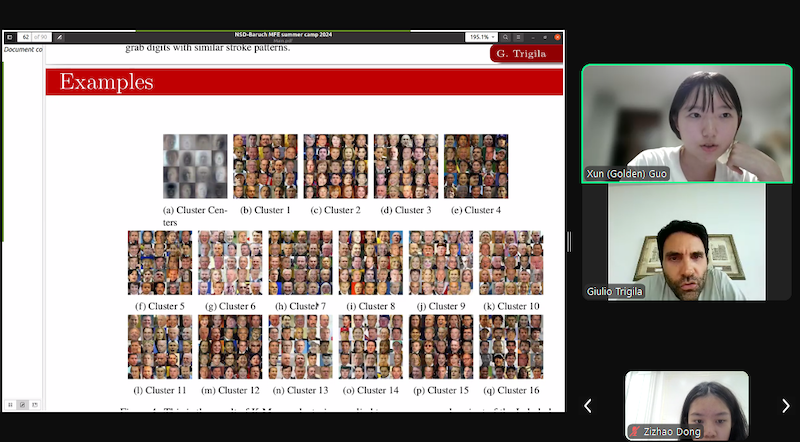This screenshot has width=800, height=442.
Task: Click the 'Giulio Trigila' name label
Action: coord(614,291)
